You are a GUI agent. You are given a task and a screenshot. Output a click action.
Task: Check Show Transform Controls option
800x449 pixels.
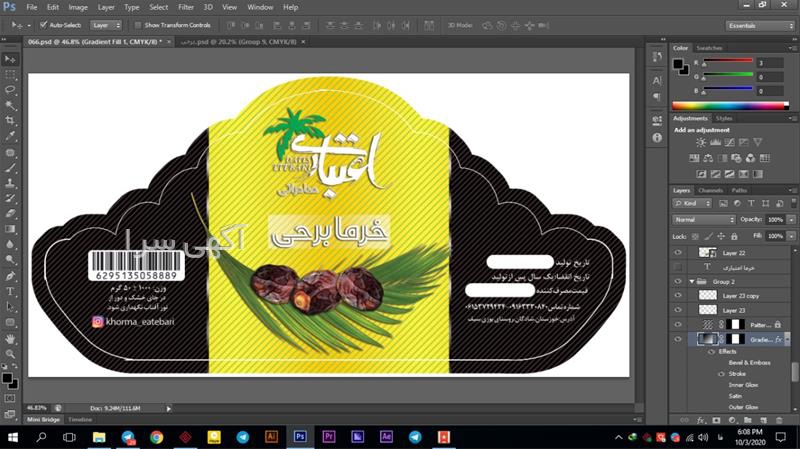[138, 24]
